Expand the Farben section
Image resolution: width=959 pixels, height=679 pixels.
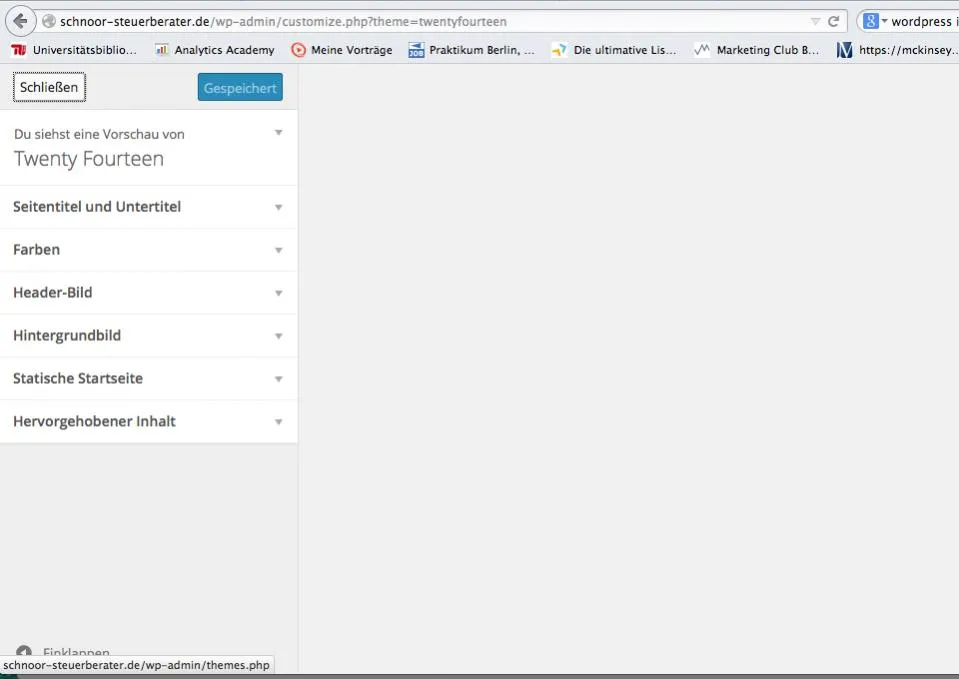(149, 250)
